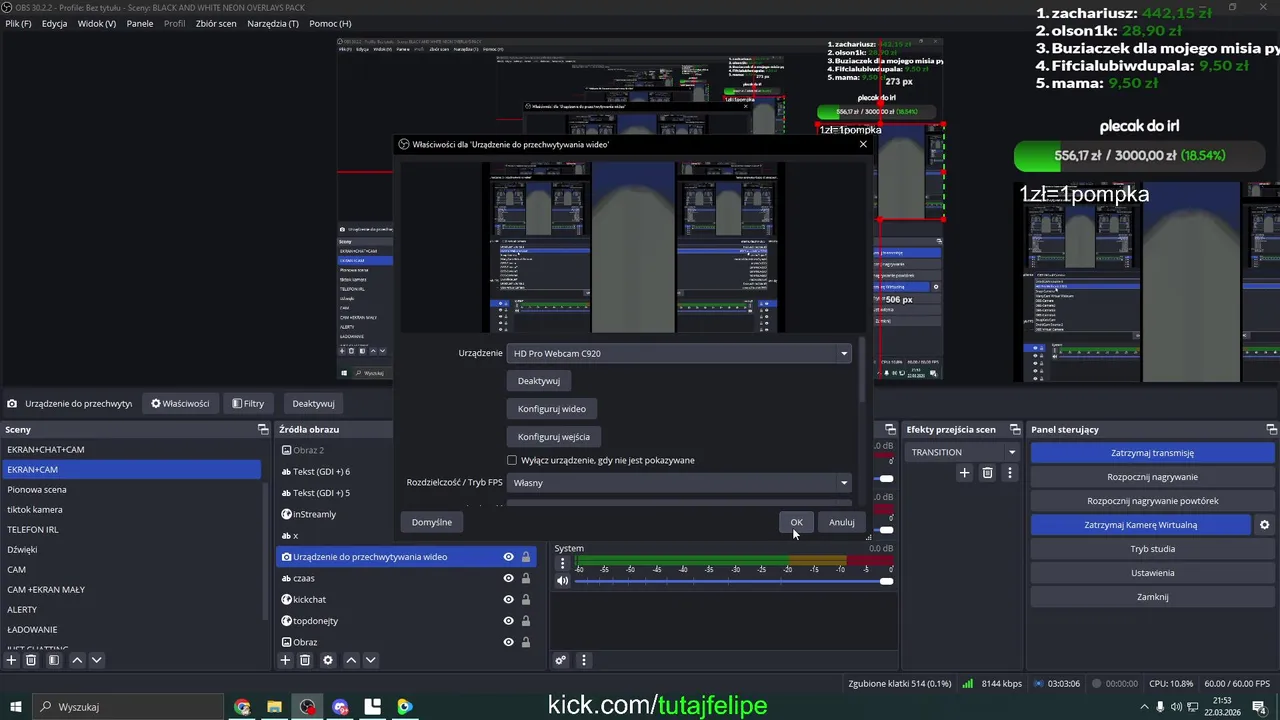Click Zatrzymaj transmisję button
The height and width of the screenshot is (720, 1280).
[1152, 453]
